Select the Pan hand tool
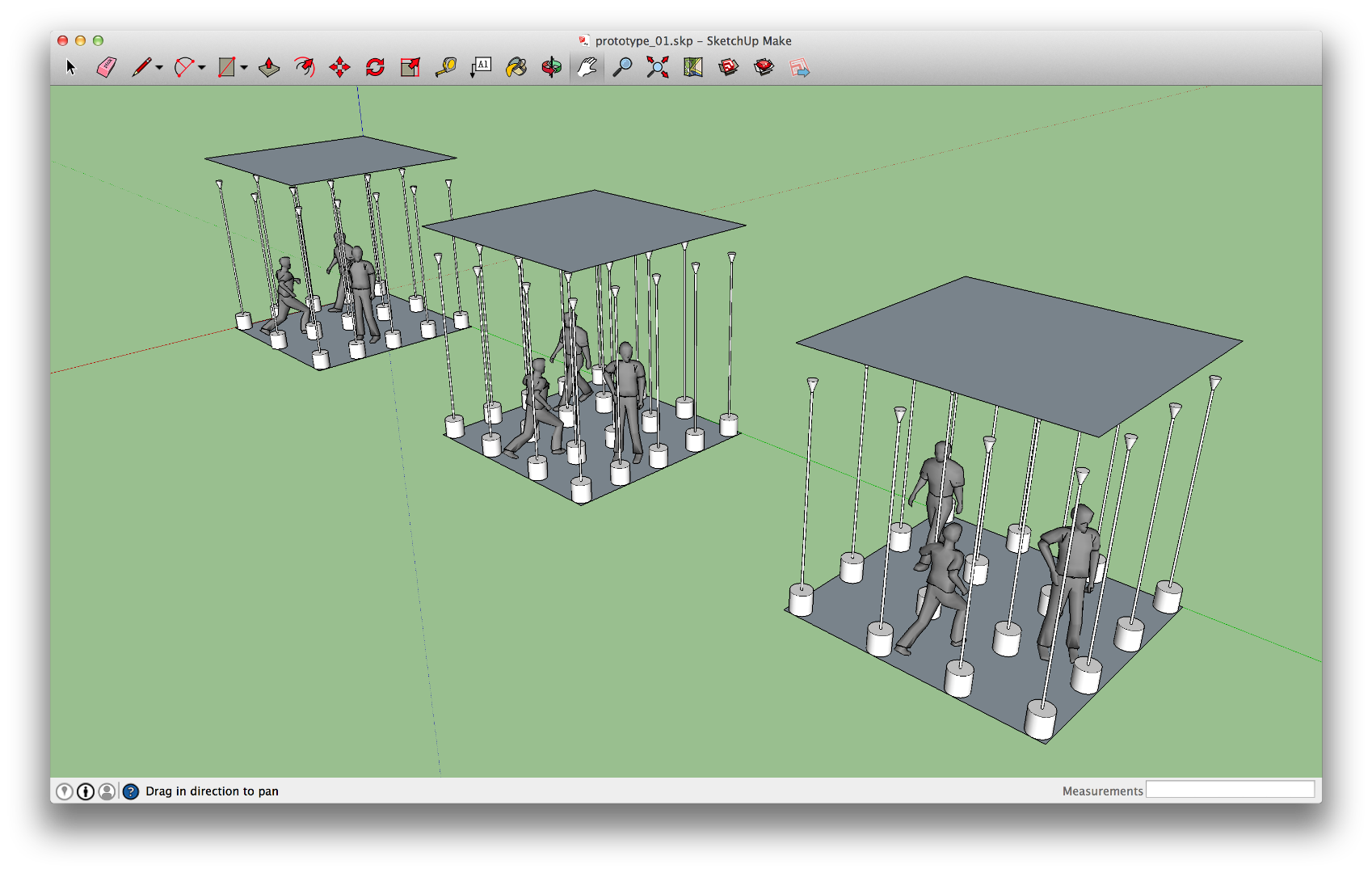 tap(587, 67)
